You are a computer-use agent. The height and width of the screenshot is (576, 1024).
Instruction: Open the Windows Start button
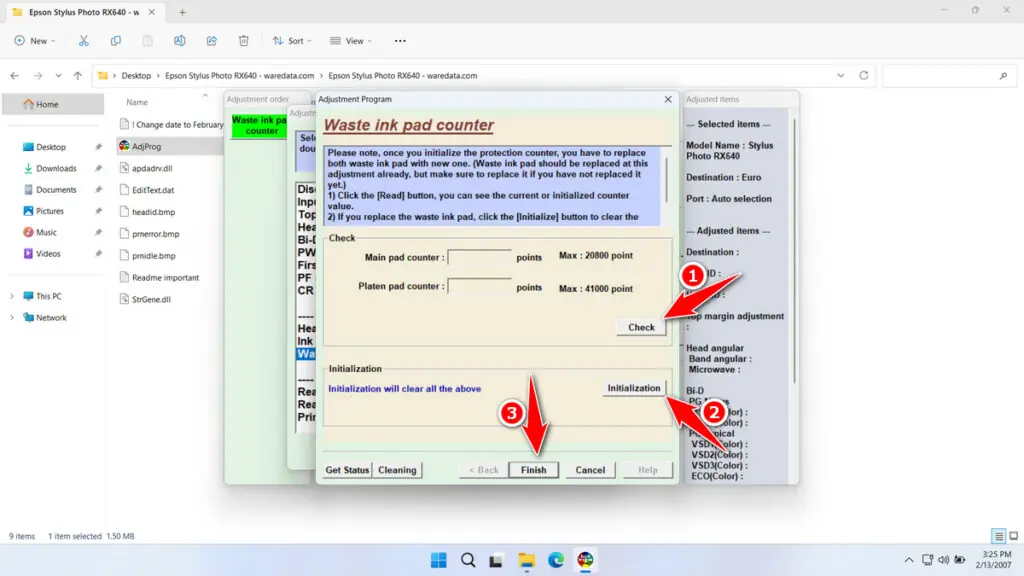click(438, 560)
